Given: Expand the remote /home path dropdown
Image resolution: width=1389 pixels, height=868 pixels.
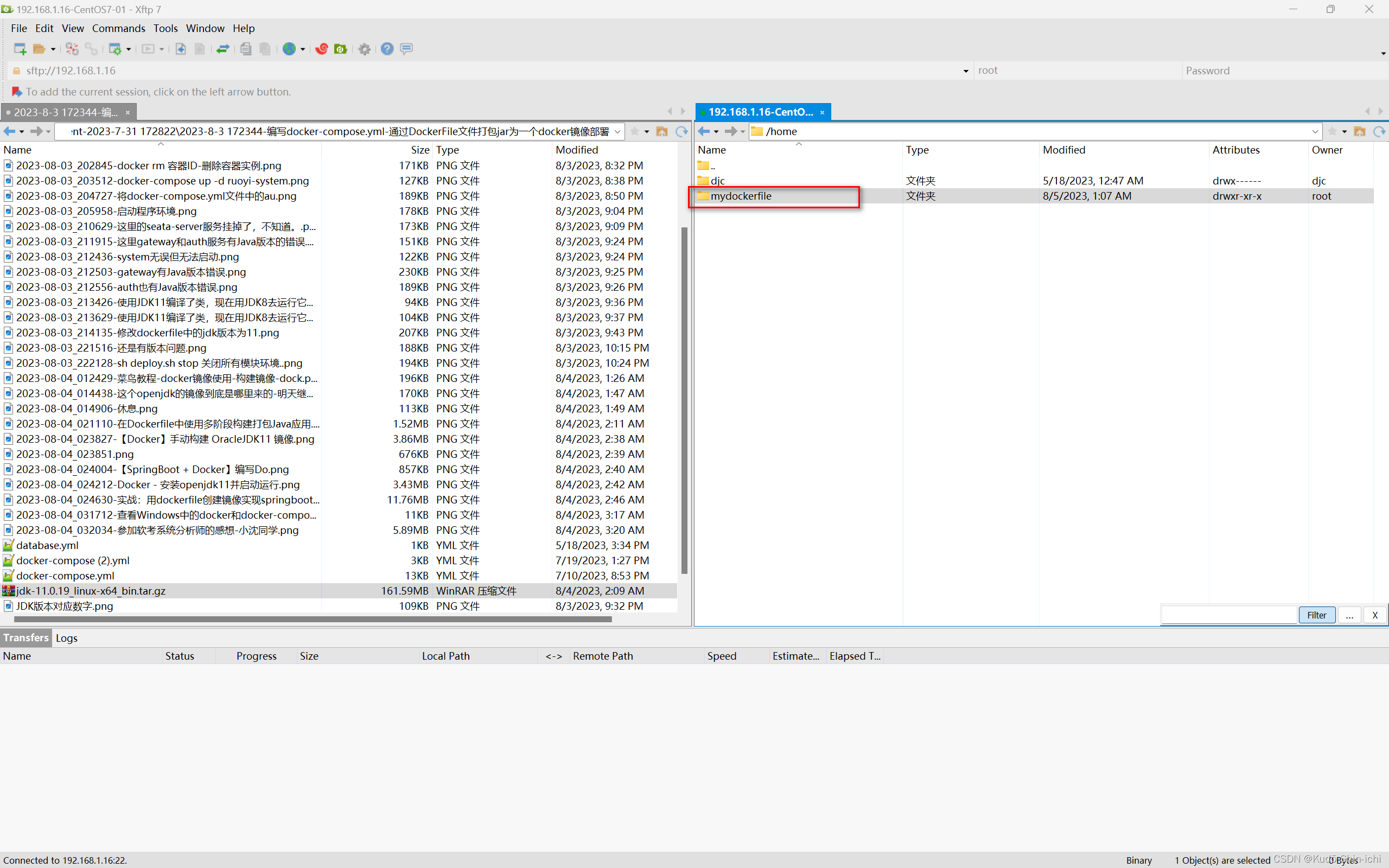Looking at the screenshot, I should click(x=1316, y=131).
